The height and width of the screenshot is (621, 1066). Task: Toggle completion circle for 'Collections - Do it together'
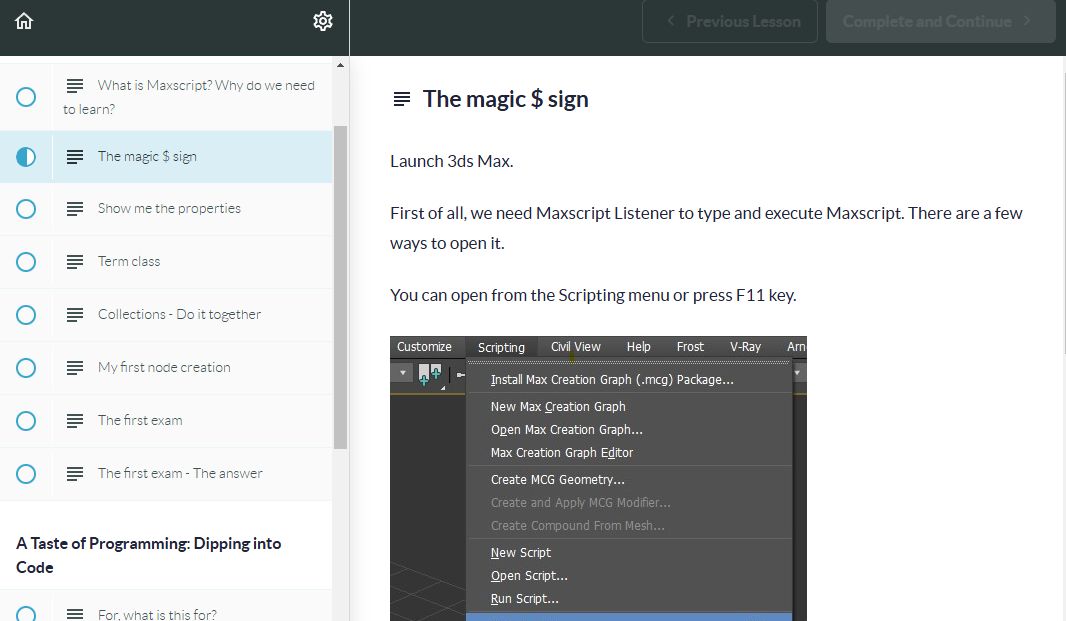point(26,315)
